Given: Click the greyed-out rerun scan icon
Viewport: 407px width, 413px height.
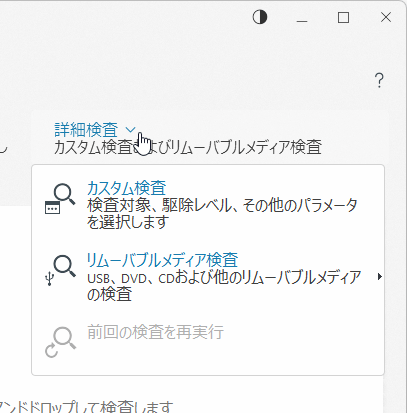Looking at the screenshot, I should [60, 342].
